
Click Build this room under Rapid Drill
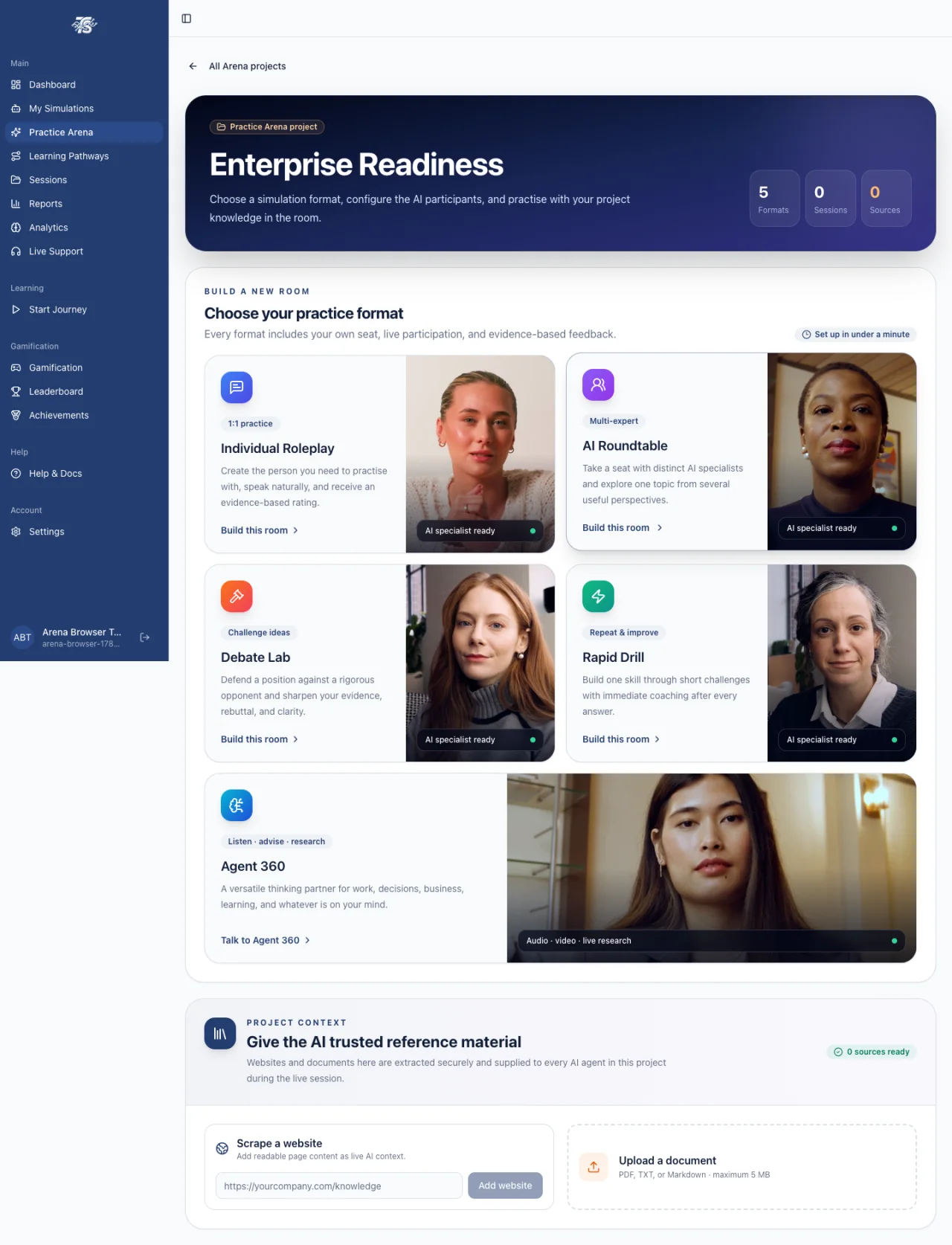point(621,739)
